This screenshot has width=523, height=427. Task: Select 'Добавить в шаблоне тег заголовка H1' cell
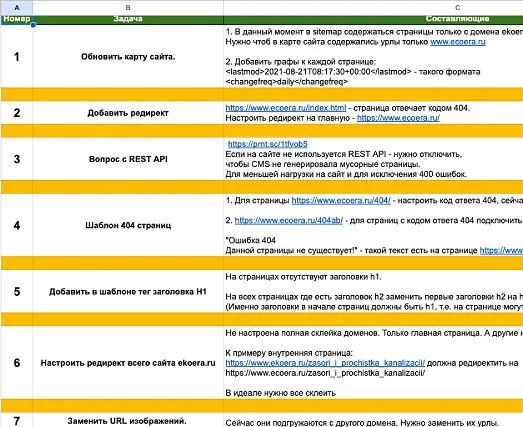tap(128, 292)
